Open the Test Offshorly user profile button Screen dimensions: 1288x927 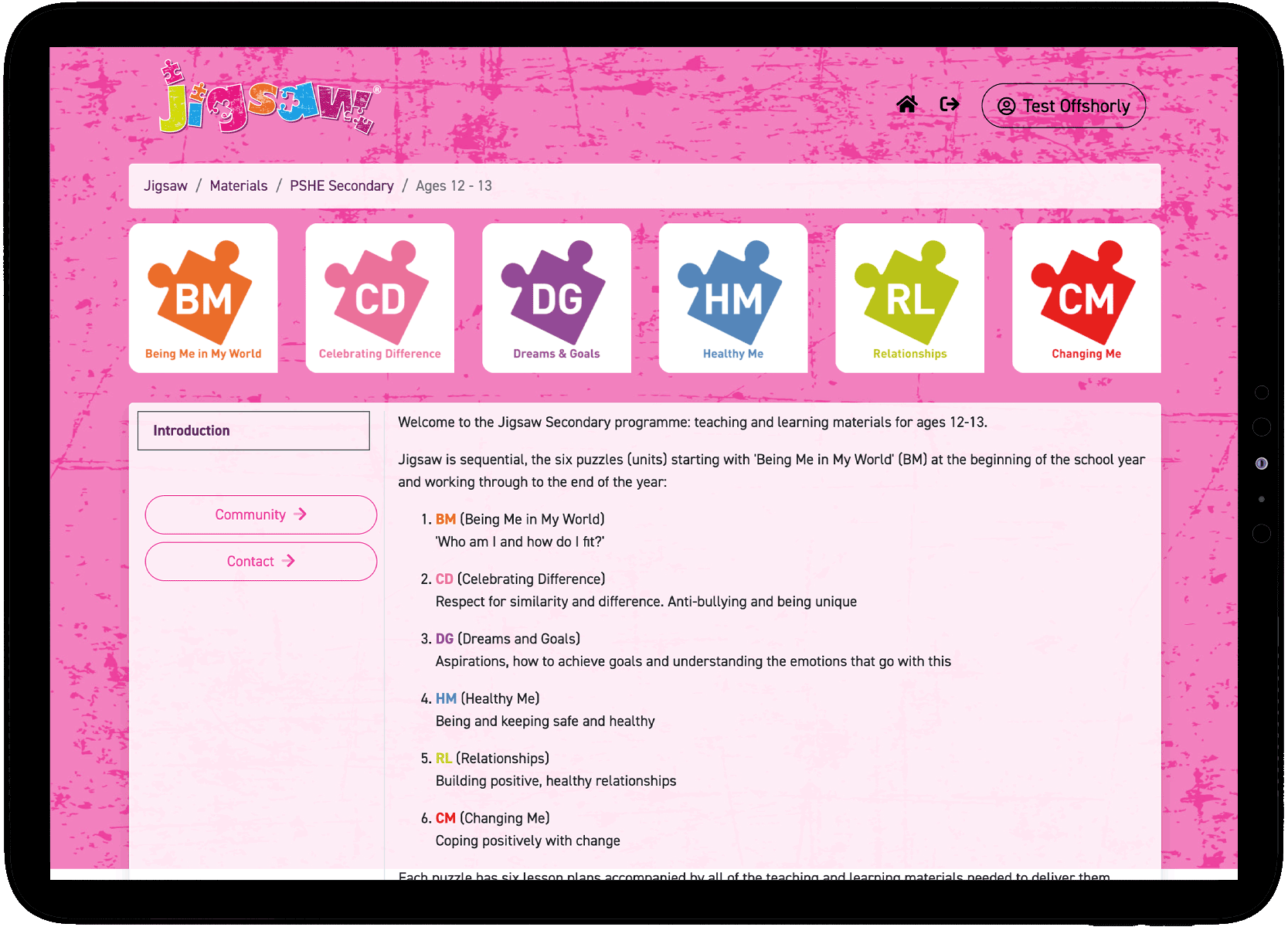coord(1063,106)
